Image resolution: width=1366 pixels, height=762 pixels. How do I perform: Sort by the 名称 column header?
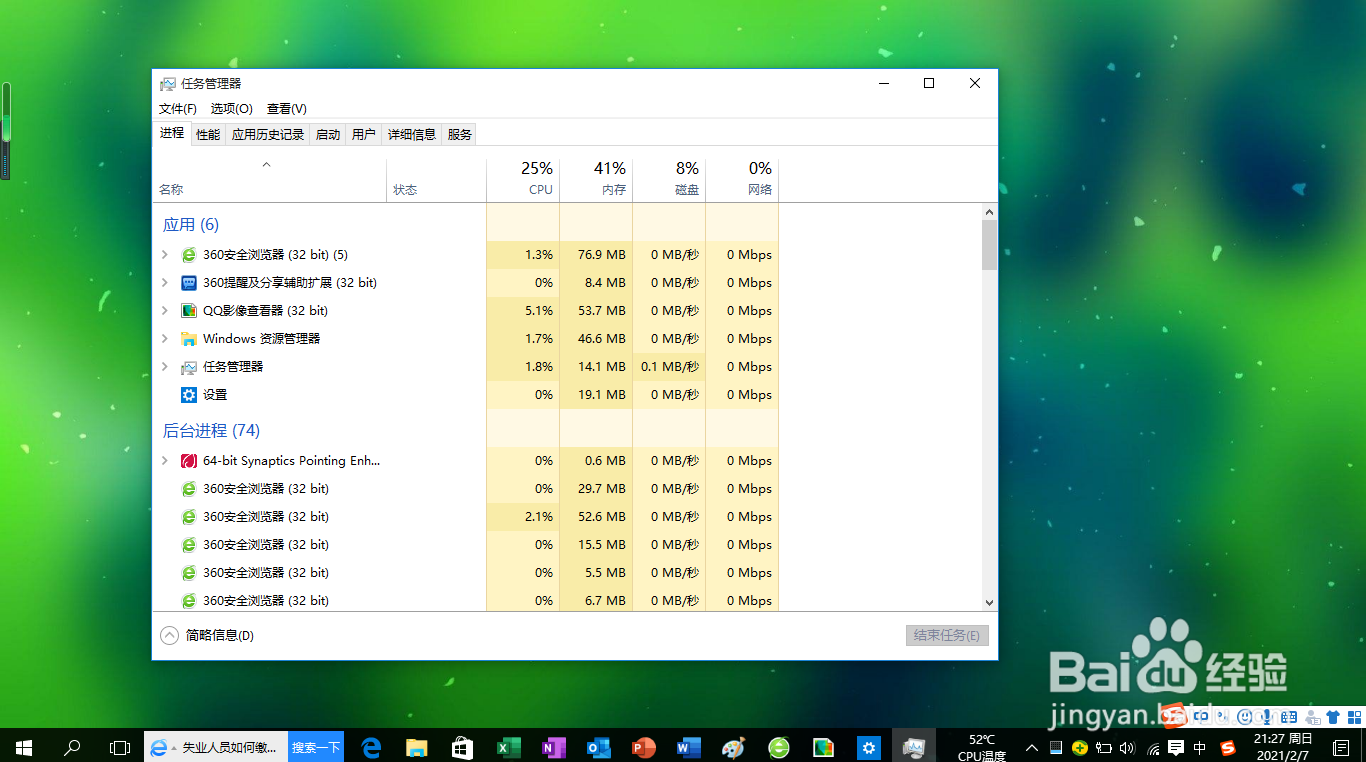pos(269,180)
